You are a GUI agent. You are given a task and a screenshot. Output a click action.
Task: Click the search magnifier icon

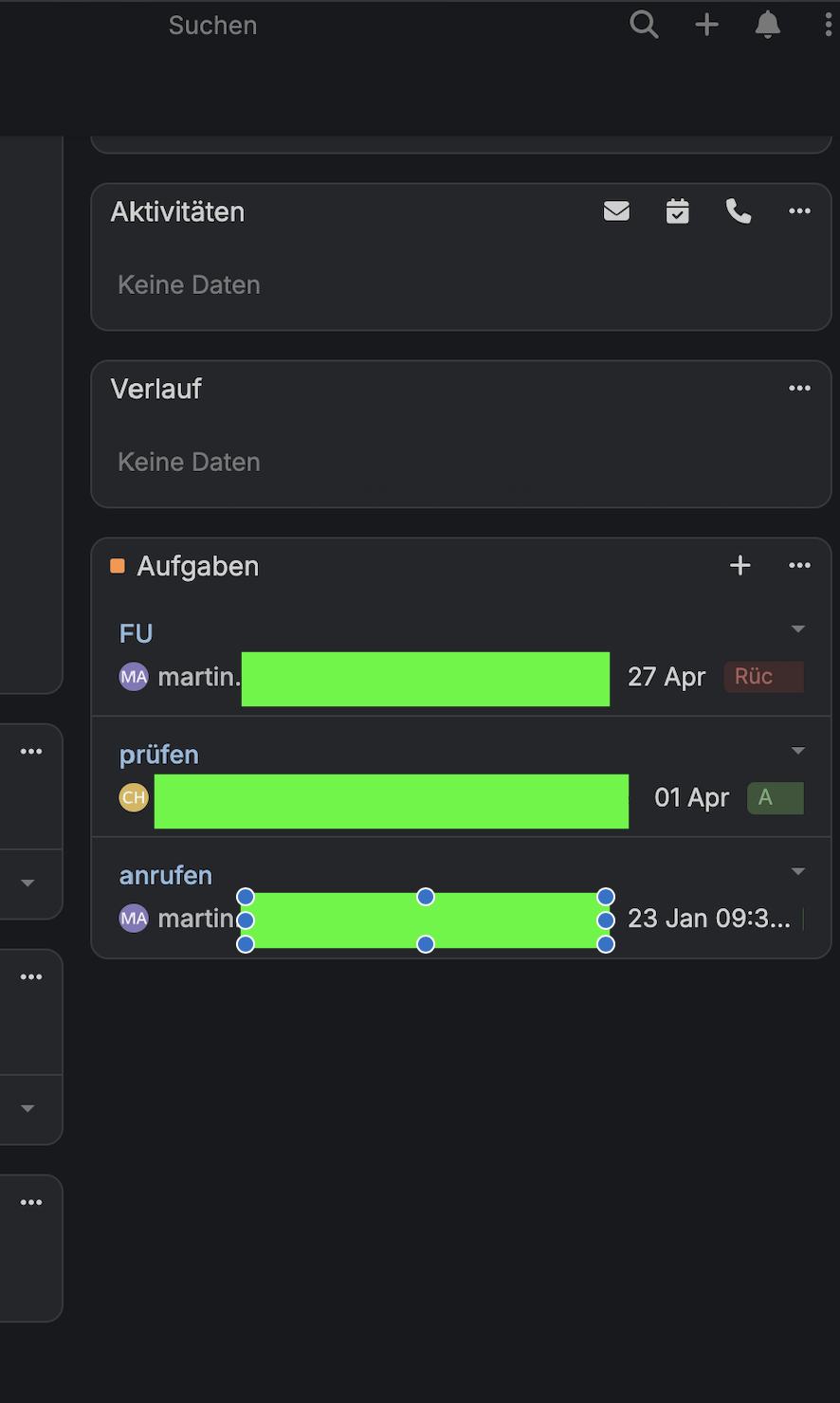click(644, 25)
